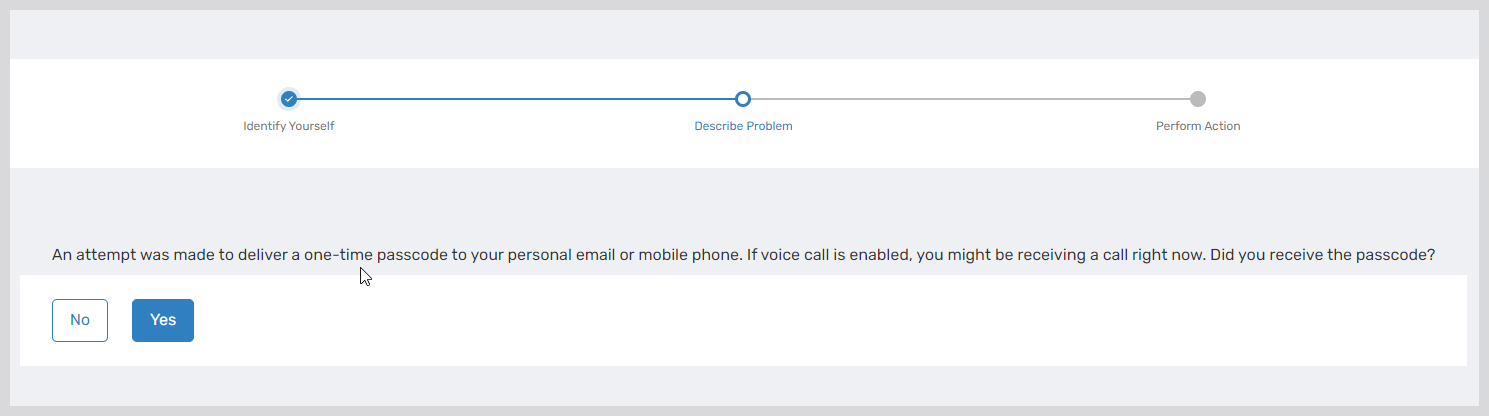
Task: Click the blue completed progress line
Action: [x=515, y=99]
